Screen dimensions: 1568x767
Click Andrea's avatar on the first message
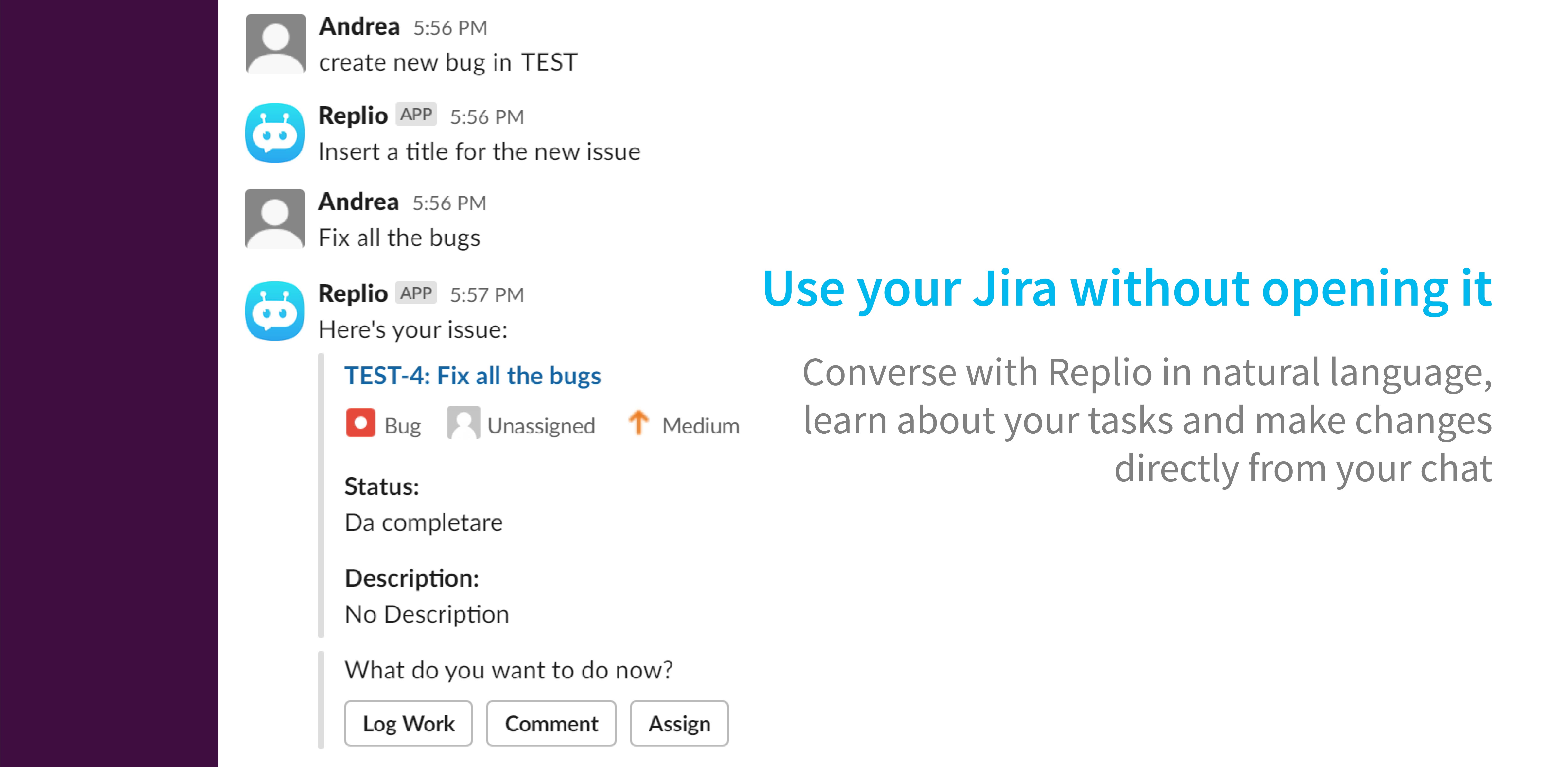275,44
